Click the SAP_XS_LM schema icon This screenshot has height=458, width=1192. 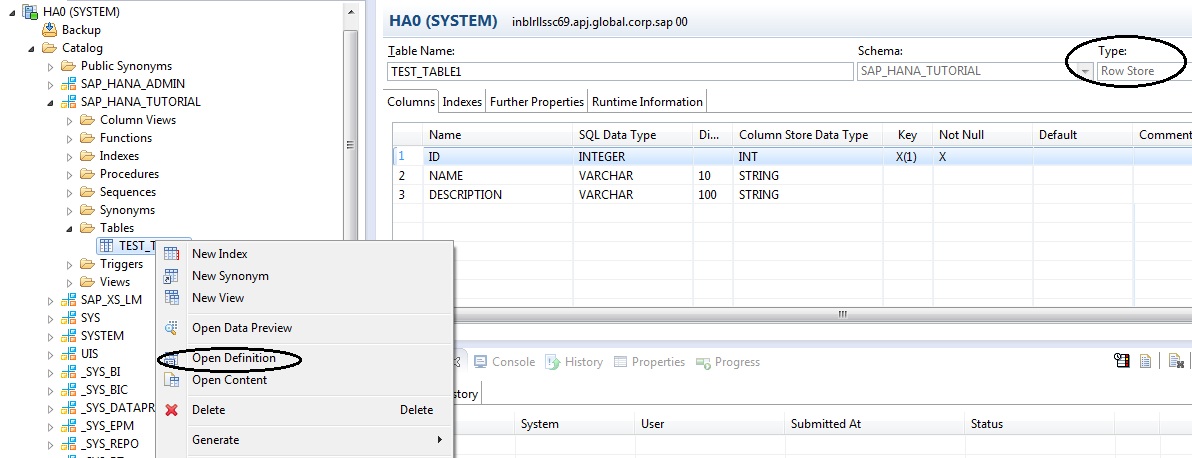point(68,300)
